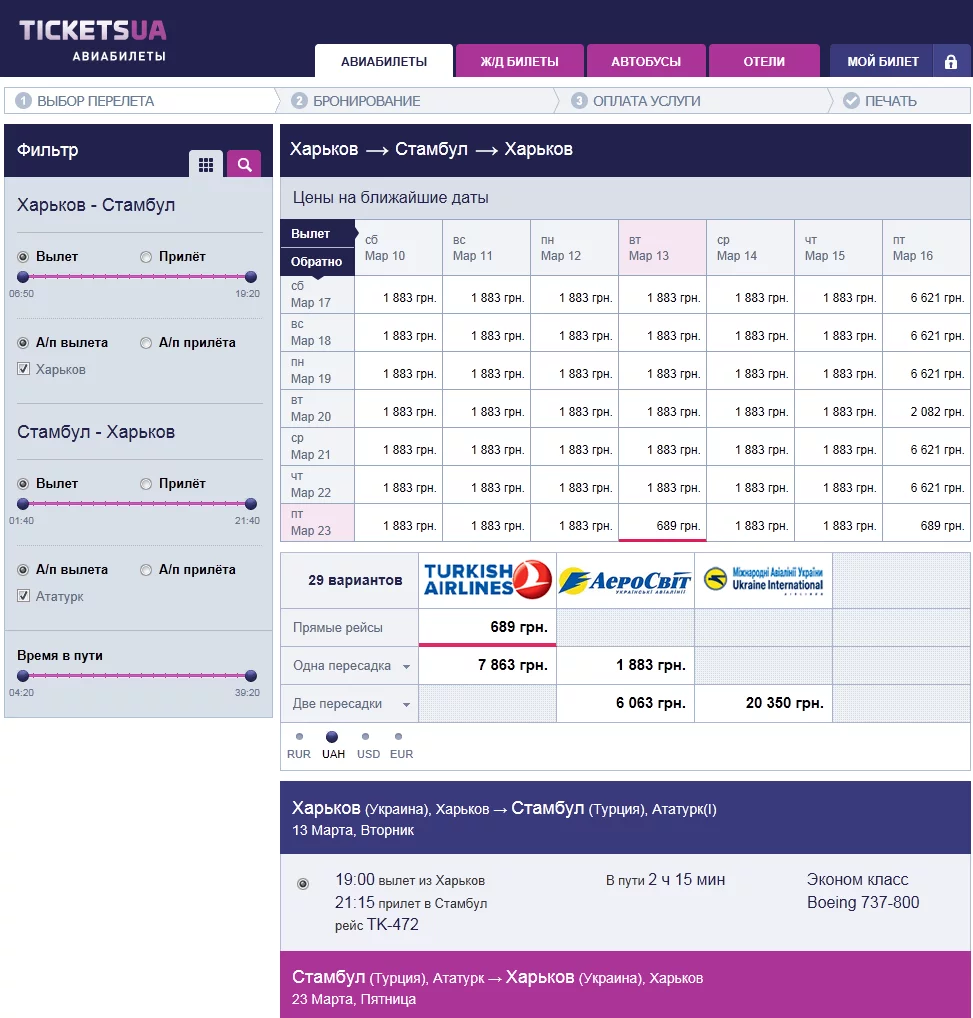Uncheck the Харьков airport checkbox
The width and height of the screenshot is (973, 1018).
[x=23, y=369]
